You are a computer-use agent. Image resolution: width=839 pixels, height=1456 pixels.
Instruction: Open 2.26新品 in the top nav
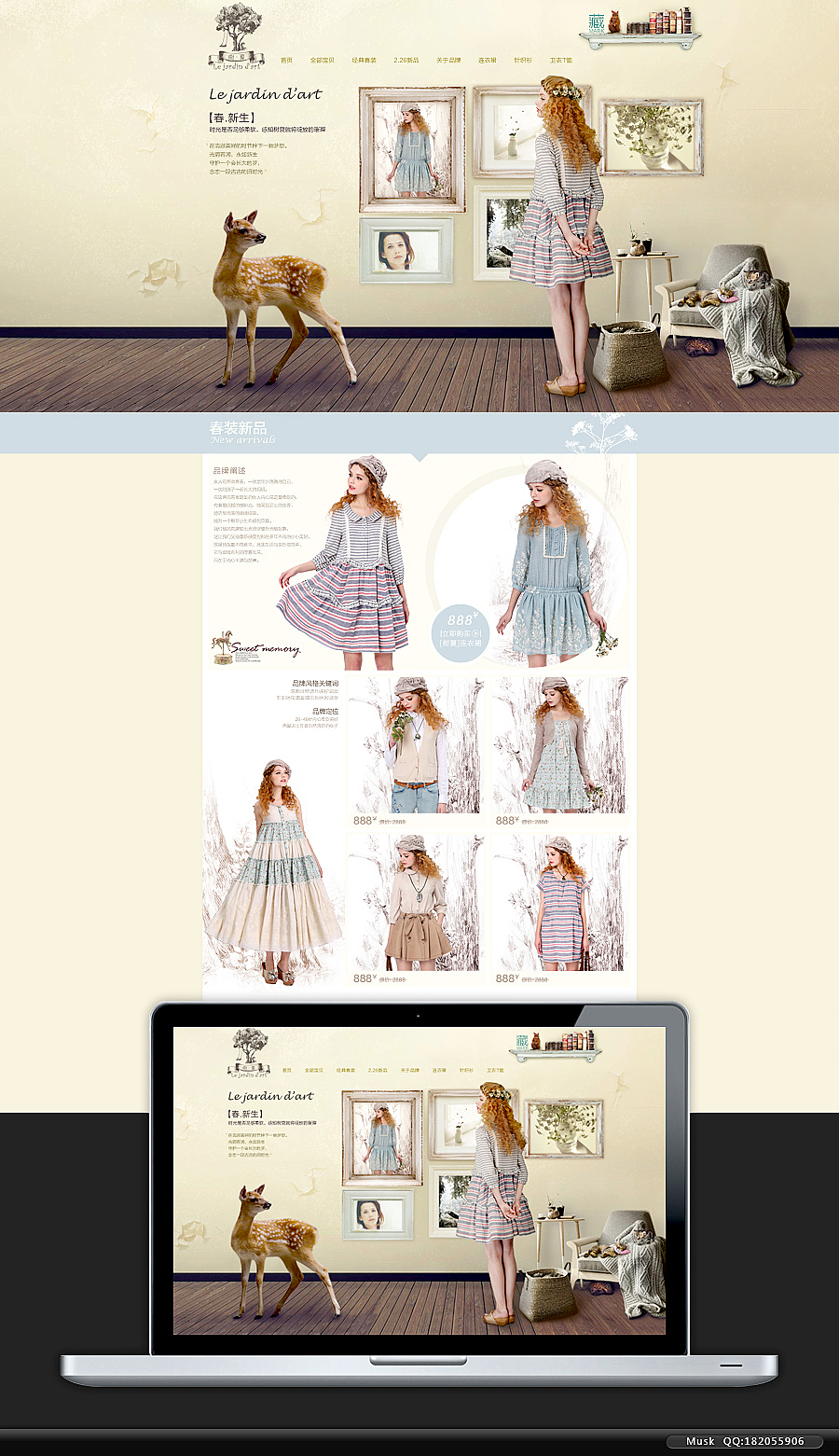406,60
